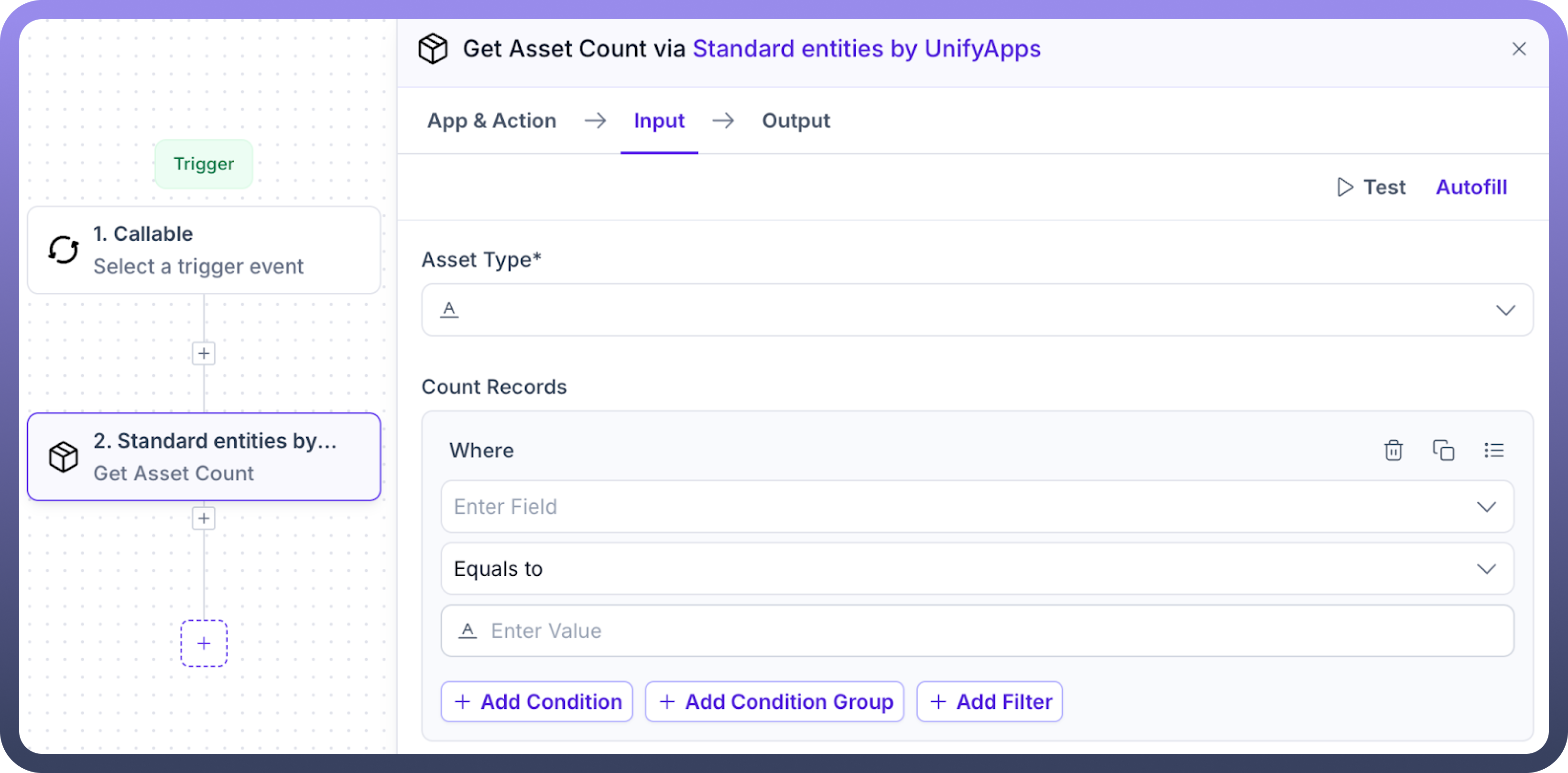Click the Add Condition Group button

tap(774, 702)
